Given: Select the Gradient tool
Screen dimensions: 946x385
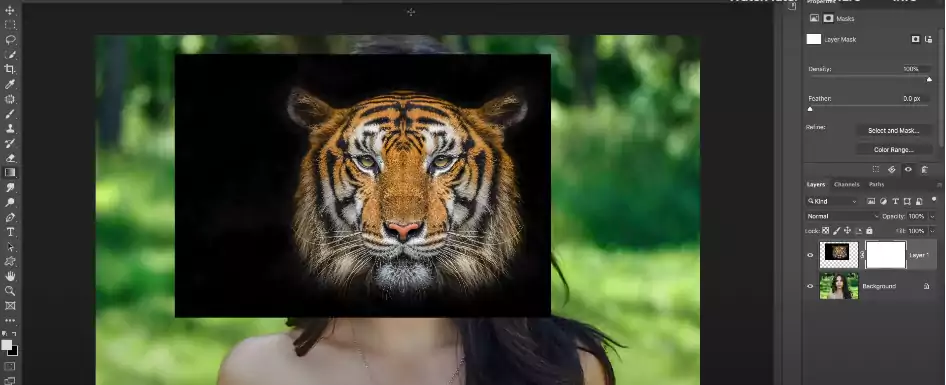Looking at the screenshot, I should point(10,173).
